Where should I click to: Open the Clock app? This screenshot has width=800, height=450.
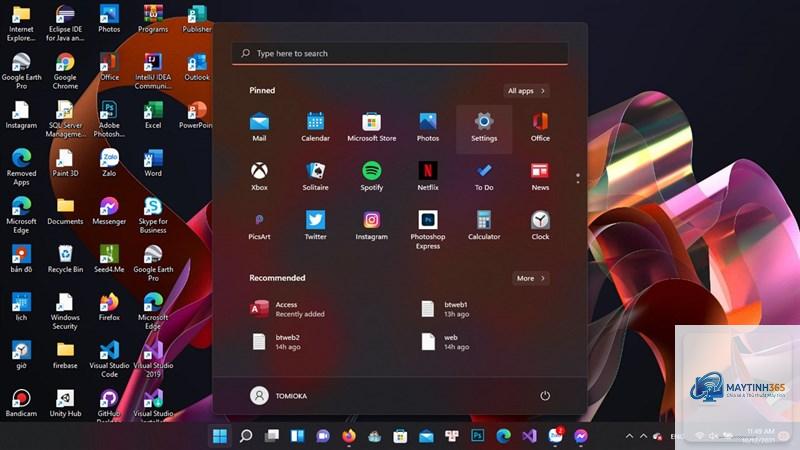540,225
